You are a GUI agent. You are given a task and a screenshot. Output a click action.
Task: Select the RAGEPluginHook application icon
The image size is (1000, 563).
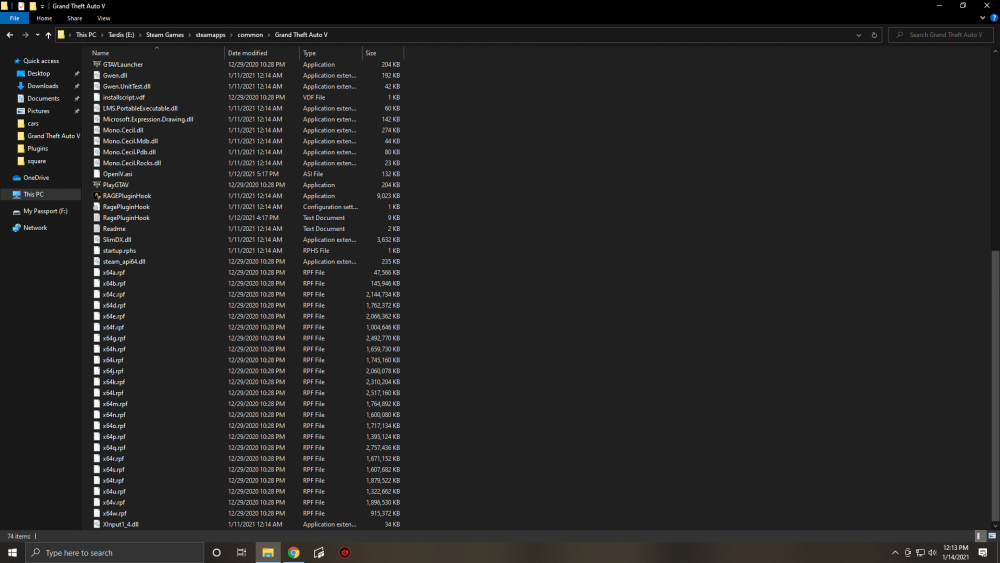[97, 196]
